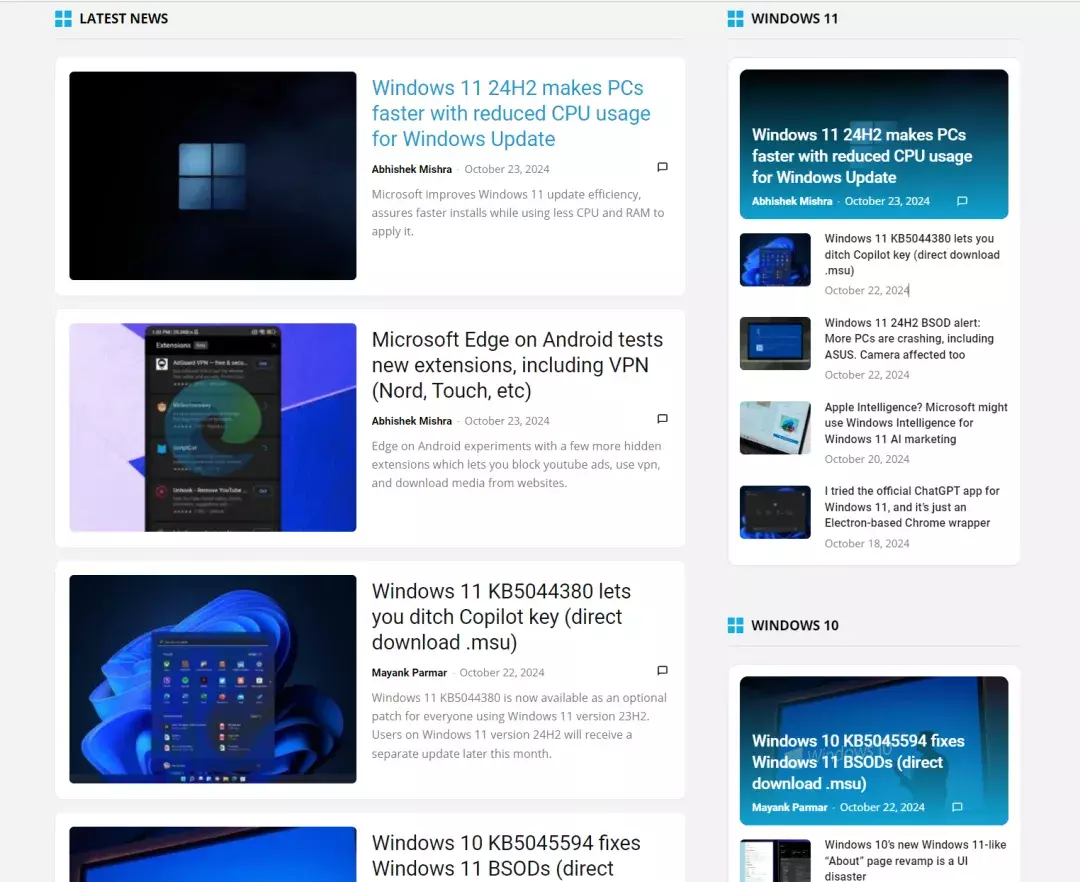This screenshot has width=1080, height=882.
Task: Click the Windows 11 section logo icon
Action: [x=736, y=19]
